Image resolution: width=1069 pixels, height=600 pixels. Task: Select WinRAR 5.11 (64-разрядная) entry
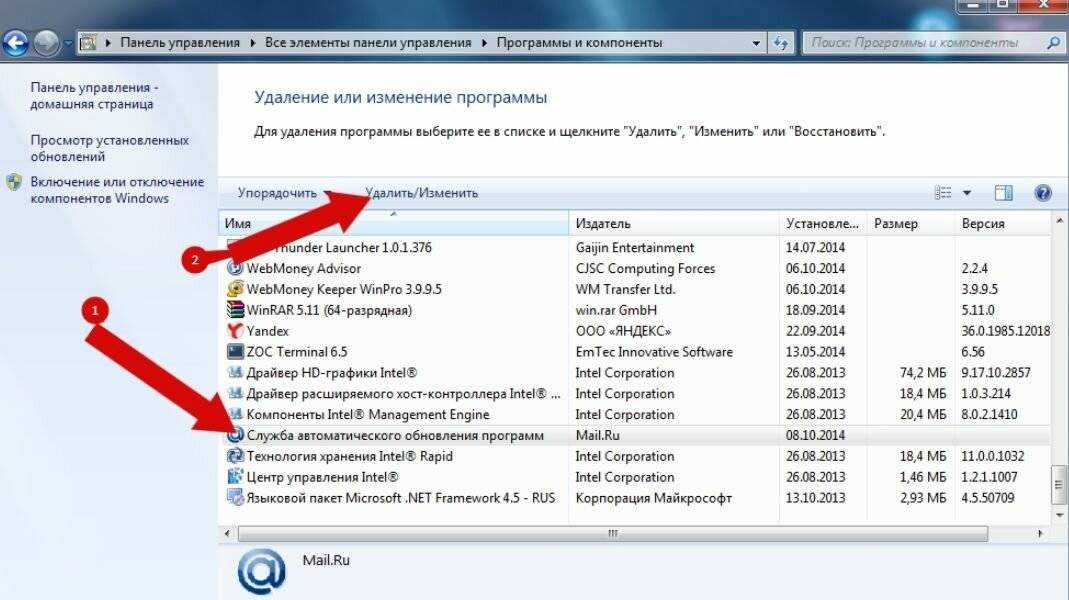click(329, 310)
